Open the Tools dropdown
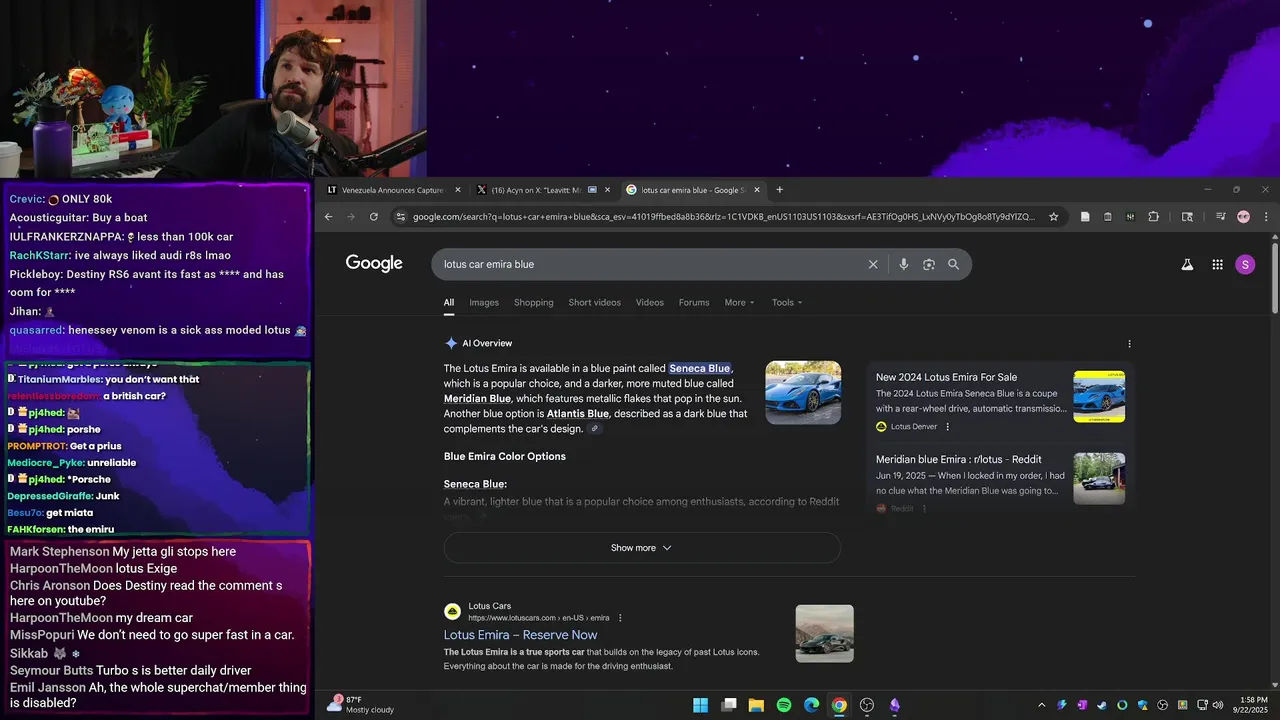 (787, 303)
